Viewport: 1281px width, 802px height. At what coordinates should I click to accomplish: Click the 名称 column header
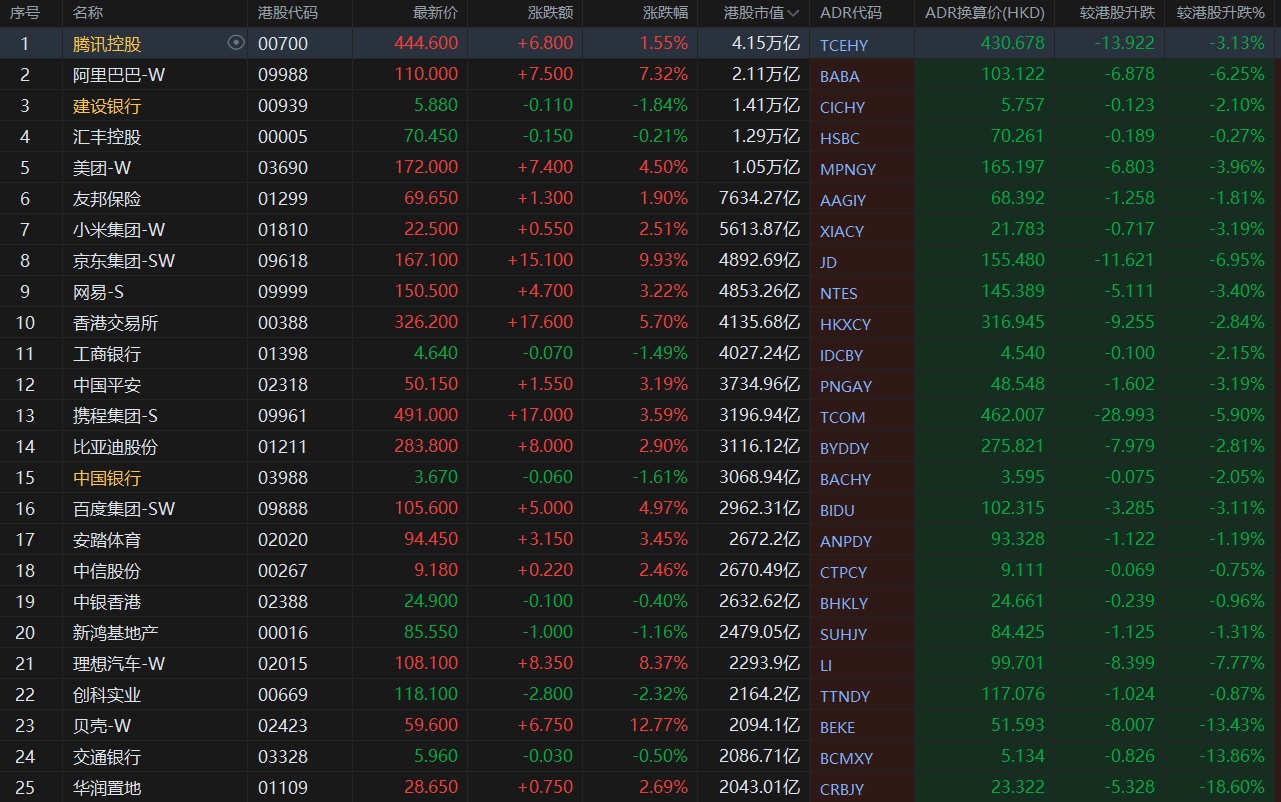[88, 13]
